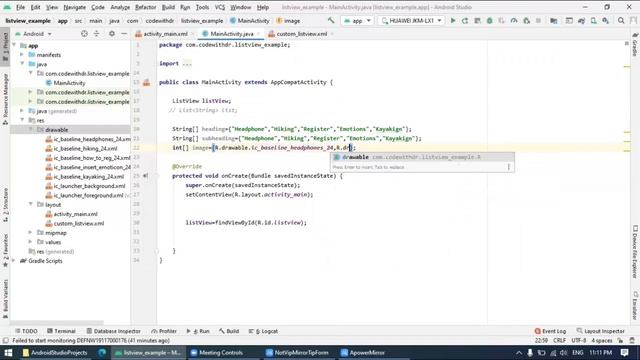
Task: Click locate-opened-file target icon in Project panel
Action: 84,34
